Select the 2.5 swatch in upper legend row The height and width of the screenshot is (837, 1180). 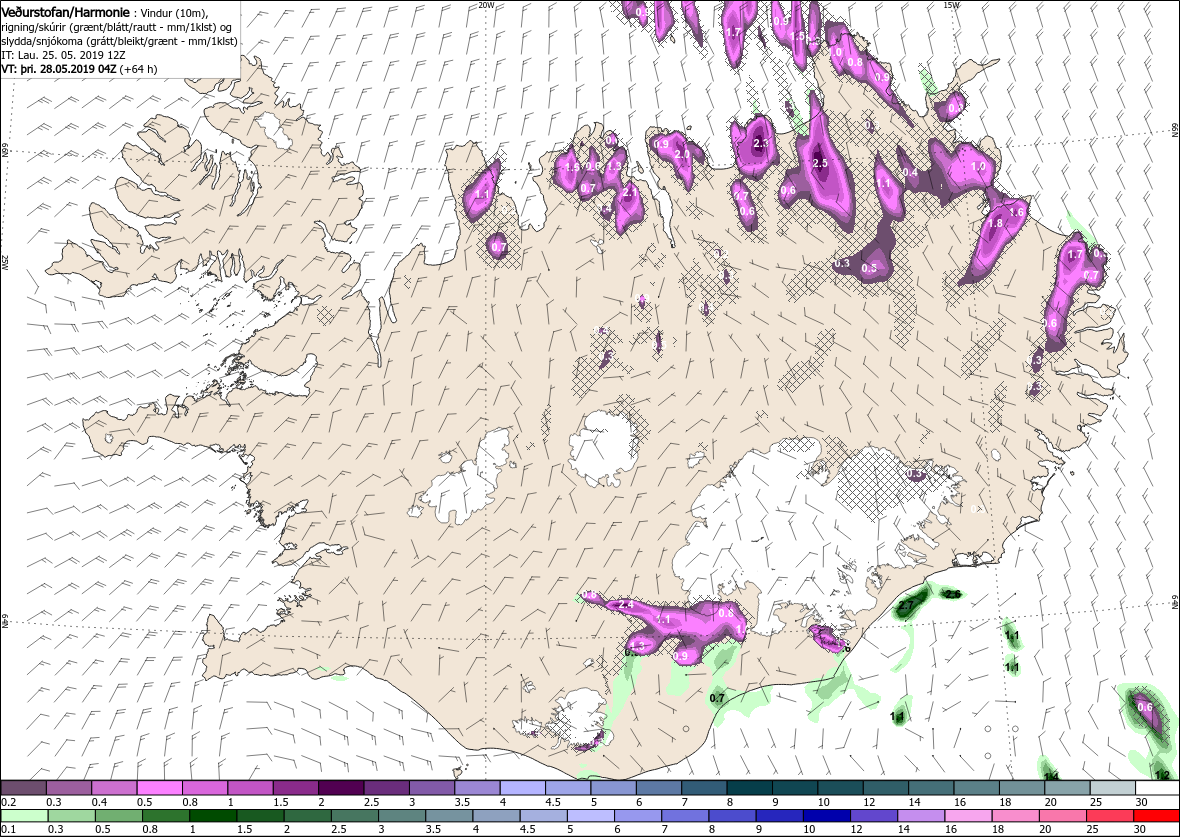click(387, 789)
